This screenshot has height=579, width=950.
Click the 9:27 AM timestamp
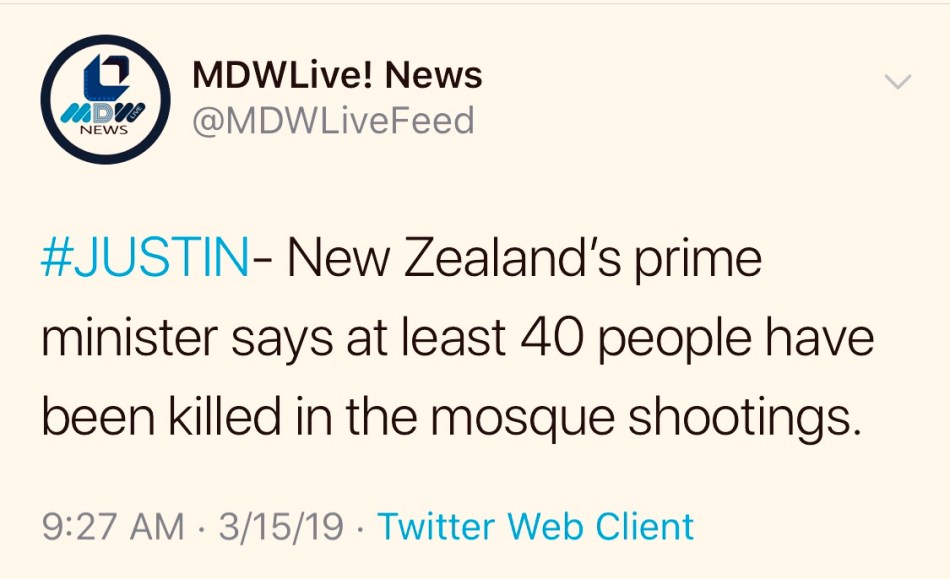point(113,526)
